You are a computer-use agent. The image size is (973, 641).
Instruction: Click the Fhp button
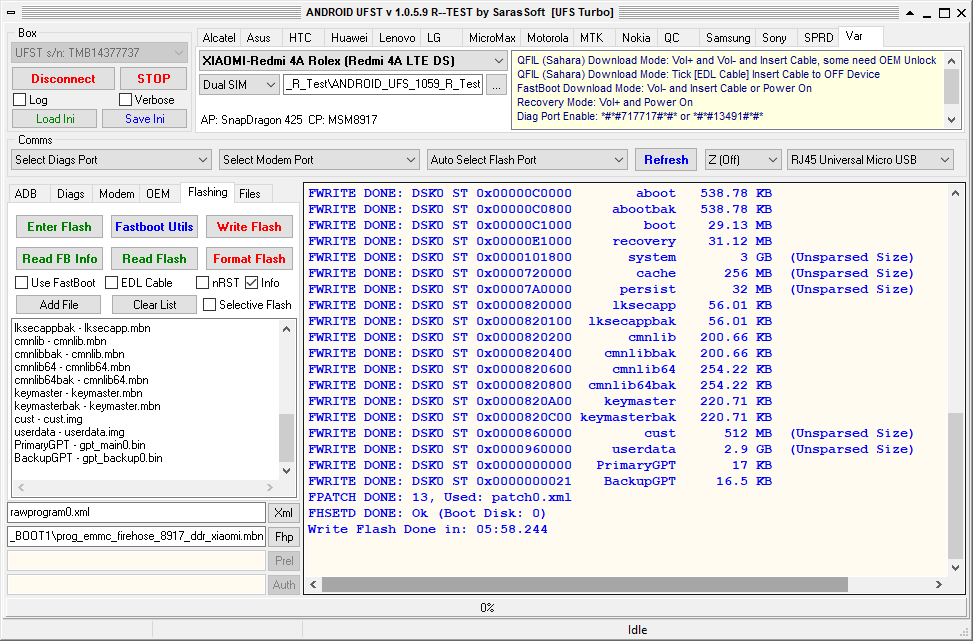[x=284, y=537]
